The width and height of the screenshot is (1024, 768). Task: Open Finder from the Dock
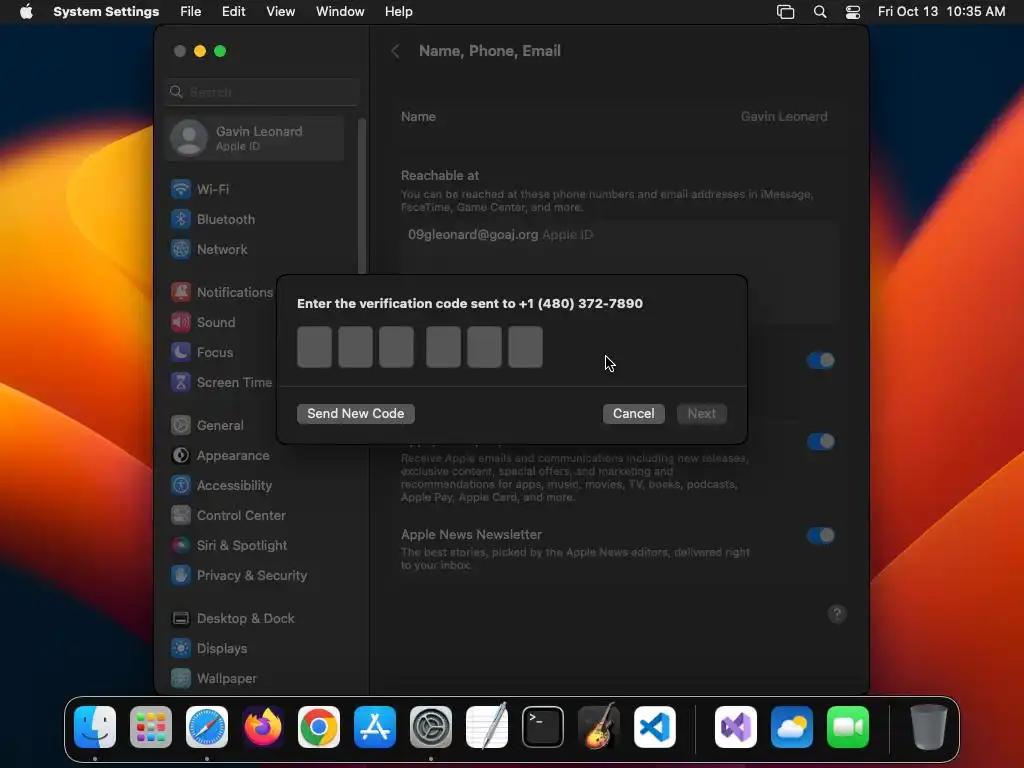click(95, 727)
